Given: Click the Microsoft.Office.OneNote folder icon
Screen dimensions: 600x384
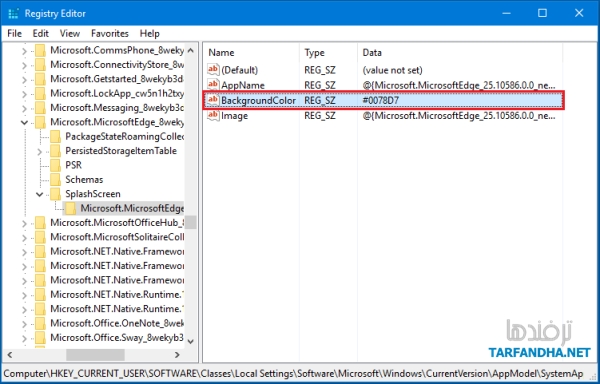Looking at the screenshot, I should (40, 324).
